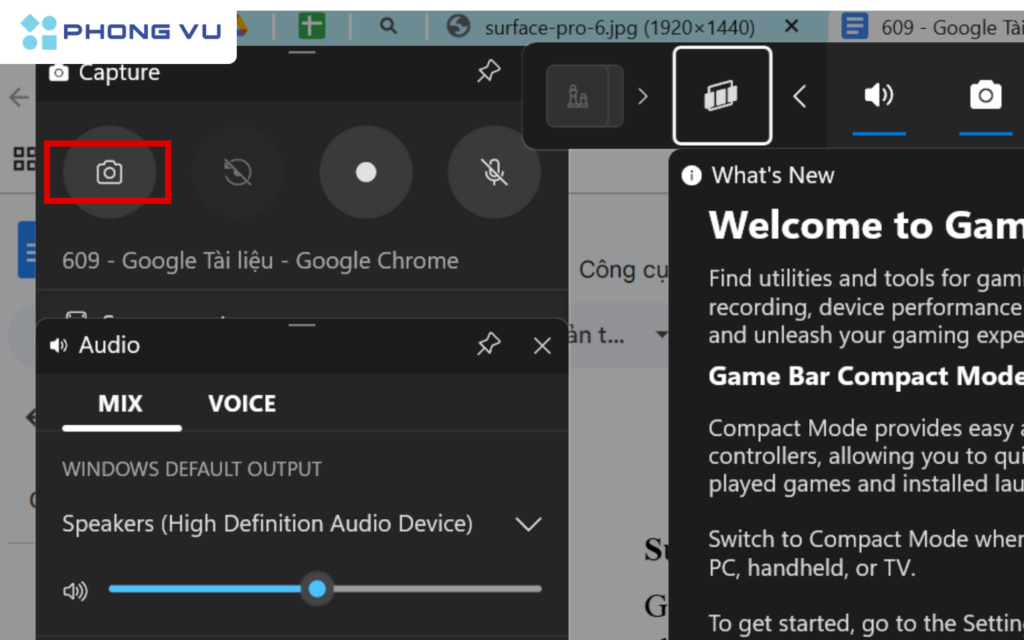Start recording with the record button

(365, 172)
